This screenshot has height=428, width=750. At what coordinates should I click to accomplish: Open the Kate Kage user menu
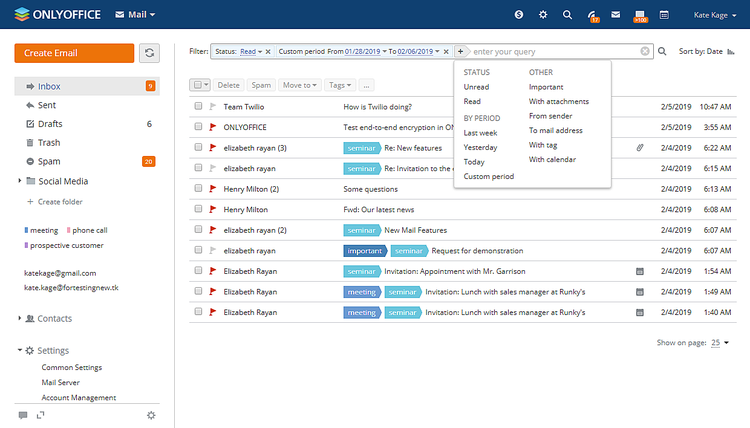click(x=715, y=15)
